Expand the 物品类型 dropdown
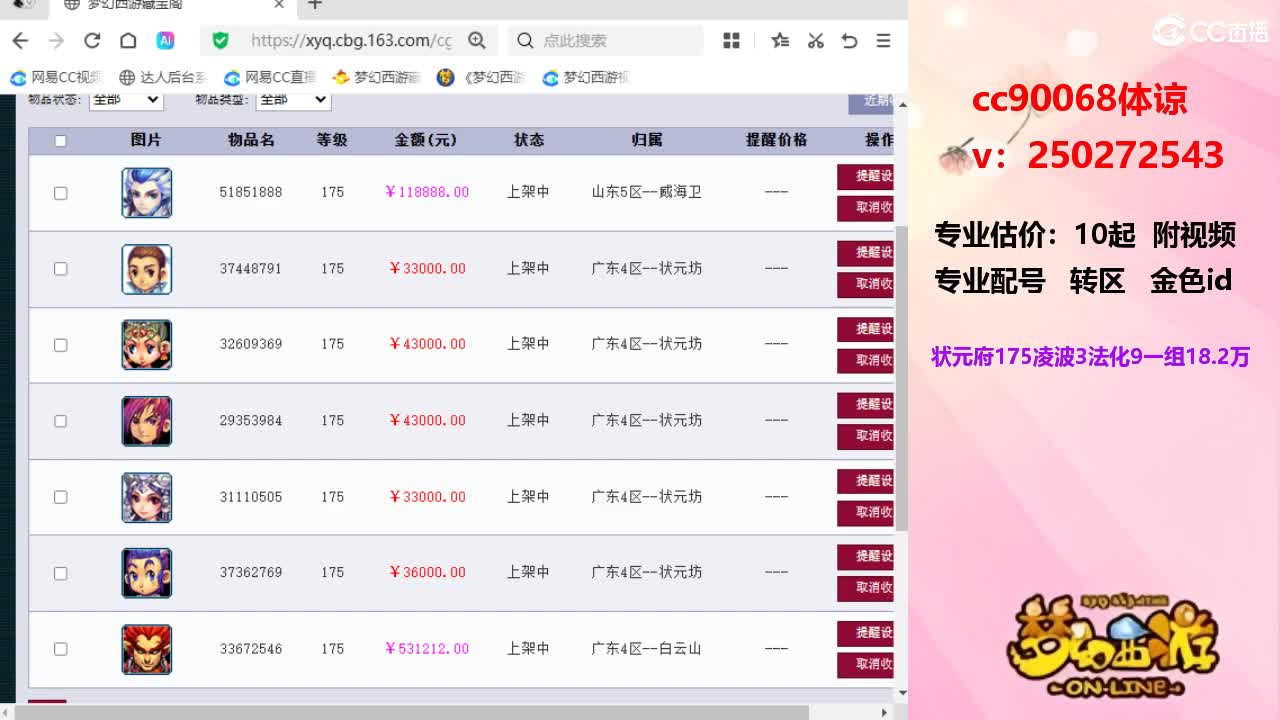 [294, 99]
